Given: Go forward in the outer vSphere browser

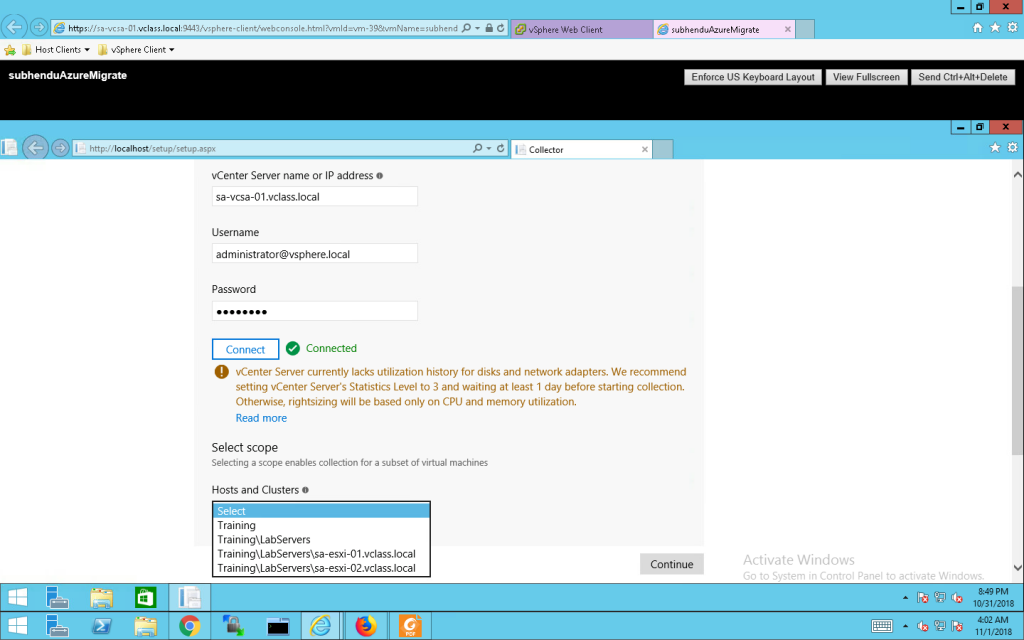Looking at the screenshot, I should [x=39, y=27].
